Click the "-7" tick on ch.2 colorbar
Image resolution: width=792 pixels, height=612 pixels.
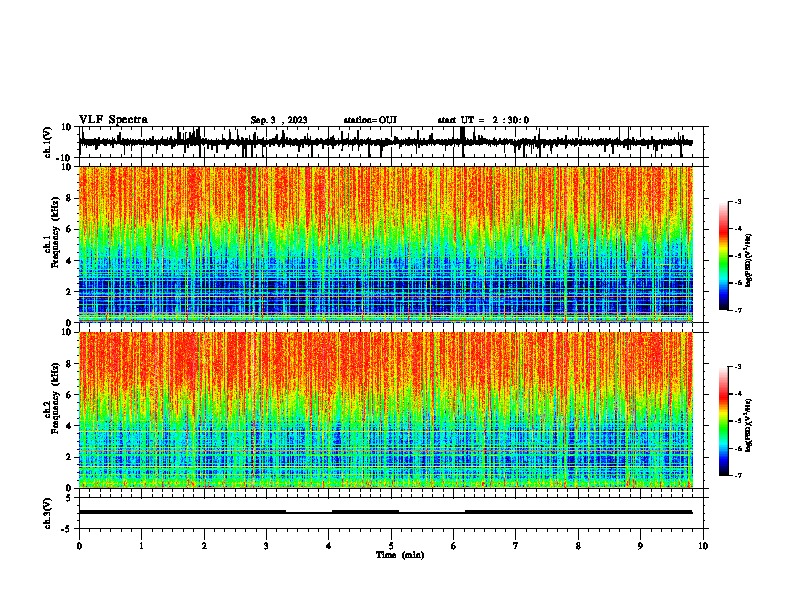click(737, 475)
